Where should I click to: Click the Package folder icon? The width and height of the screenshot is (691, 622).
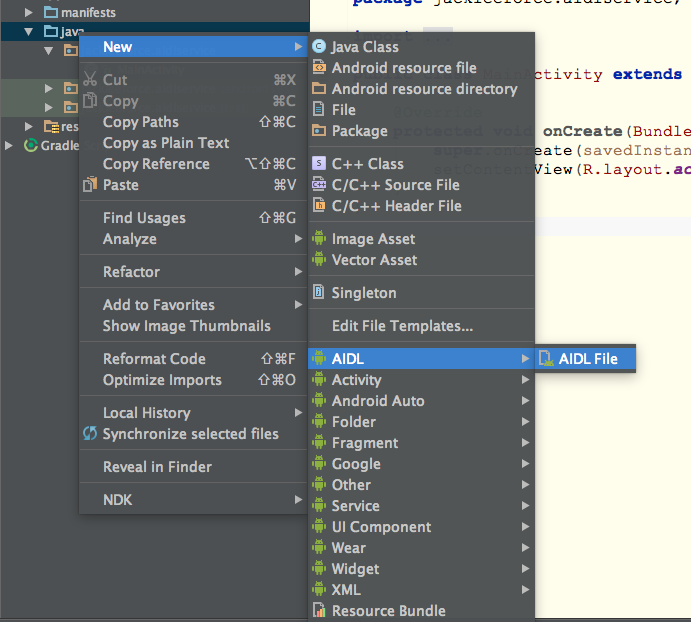(x=319, y=131)
